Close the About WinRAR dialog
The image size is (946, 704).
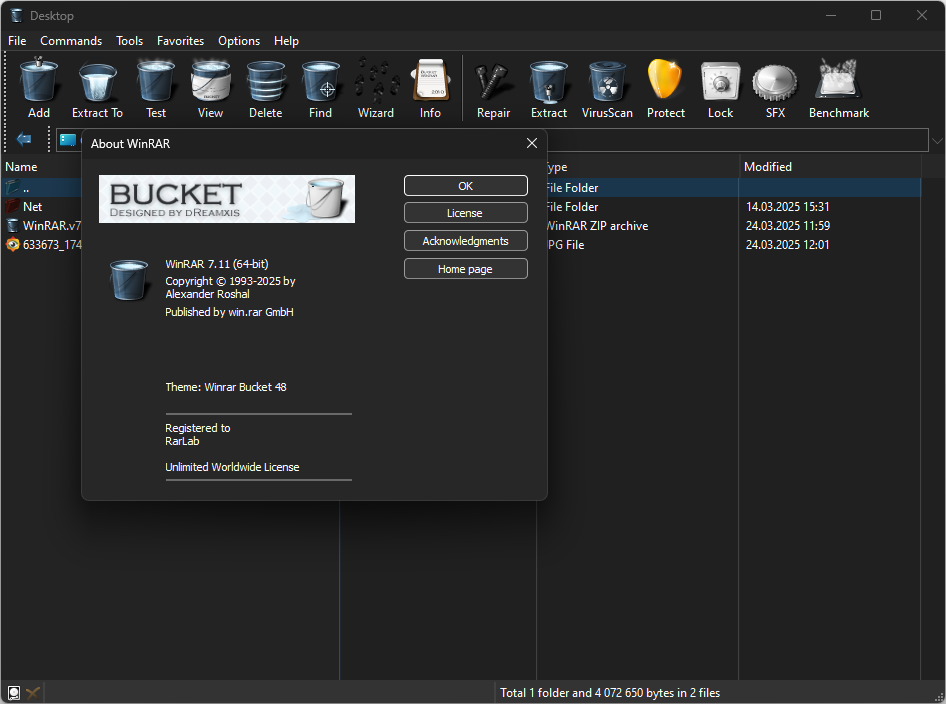coord(532,143)
